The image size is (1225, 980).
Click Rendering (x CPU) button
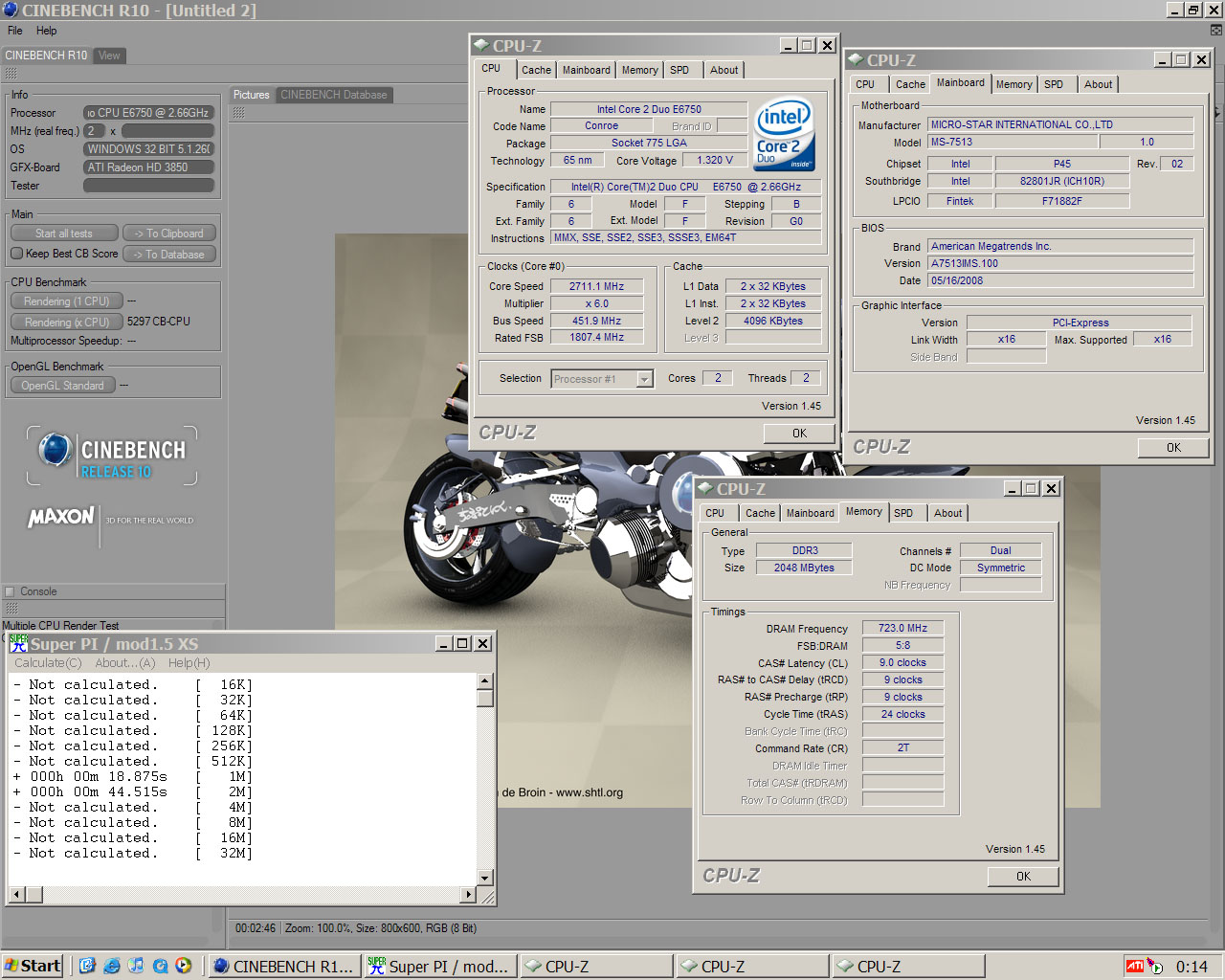66,323
